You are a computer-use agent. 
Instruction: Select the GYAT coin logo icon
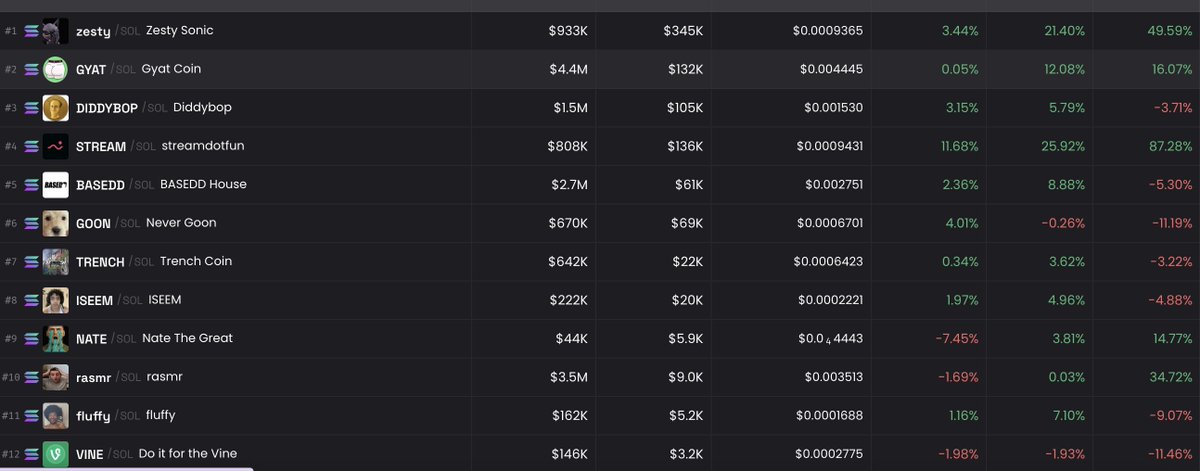(x=56, y=69)
